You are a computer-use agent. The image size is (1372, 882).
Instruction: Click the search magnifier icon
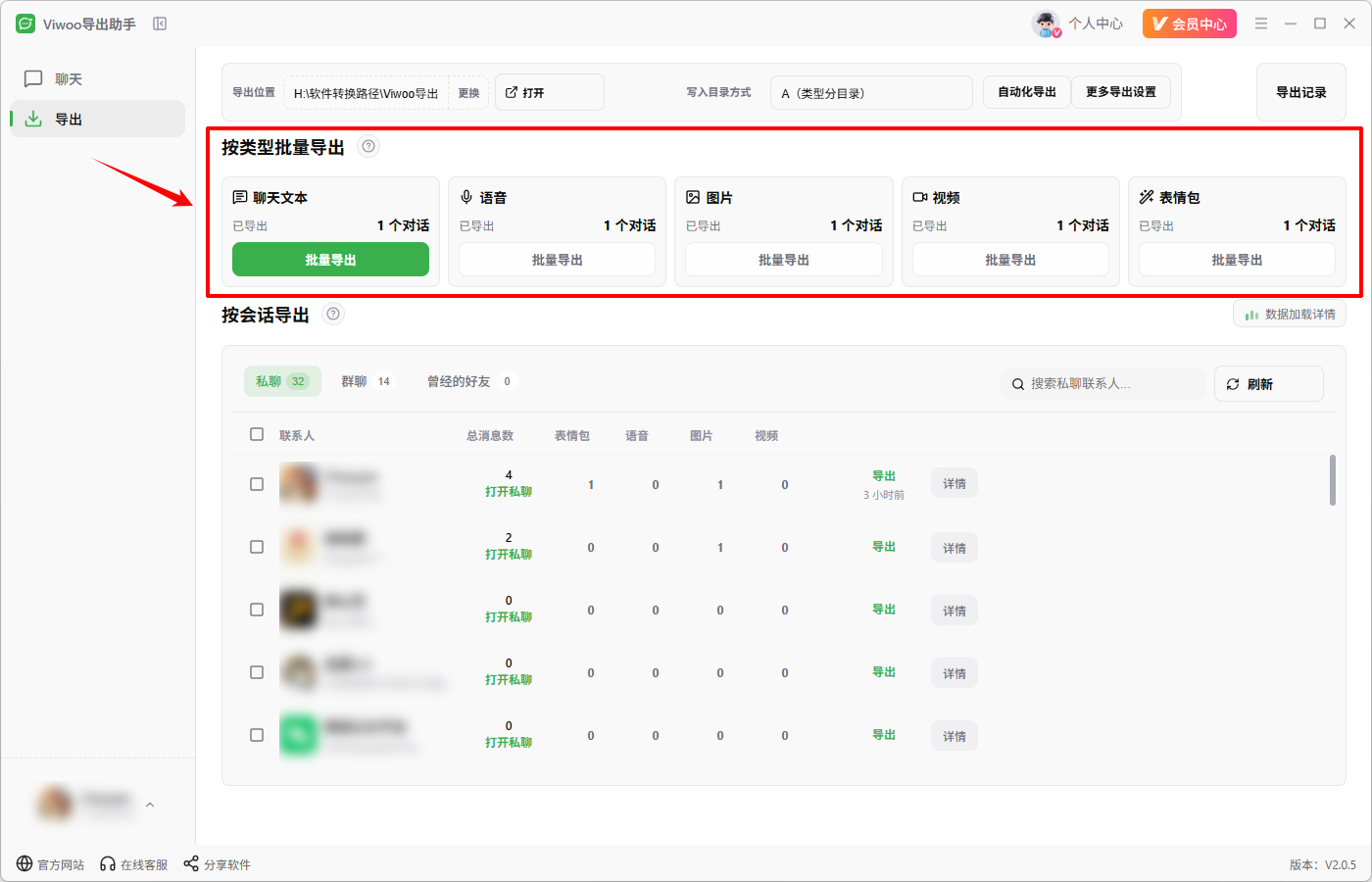point(1018,384)
